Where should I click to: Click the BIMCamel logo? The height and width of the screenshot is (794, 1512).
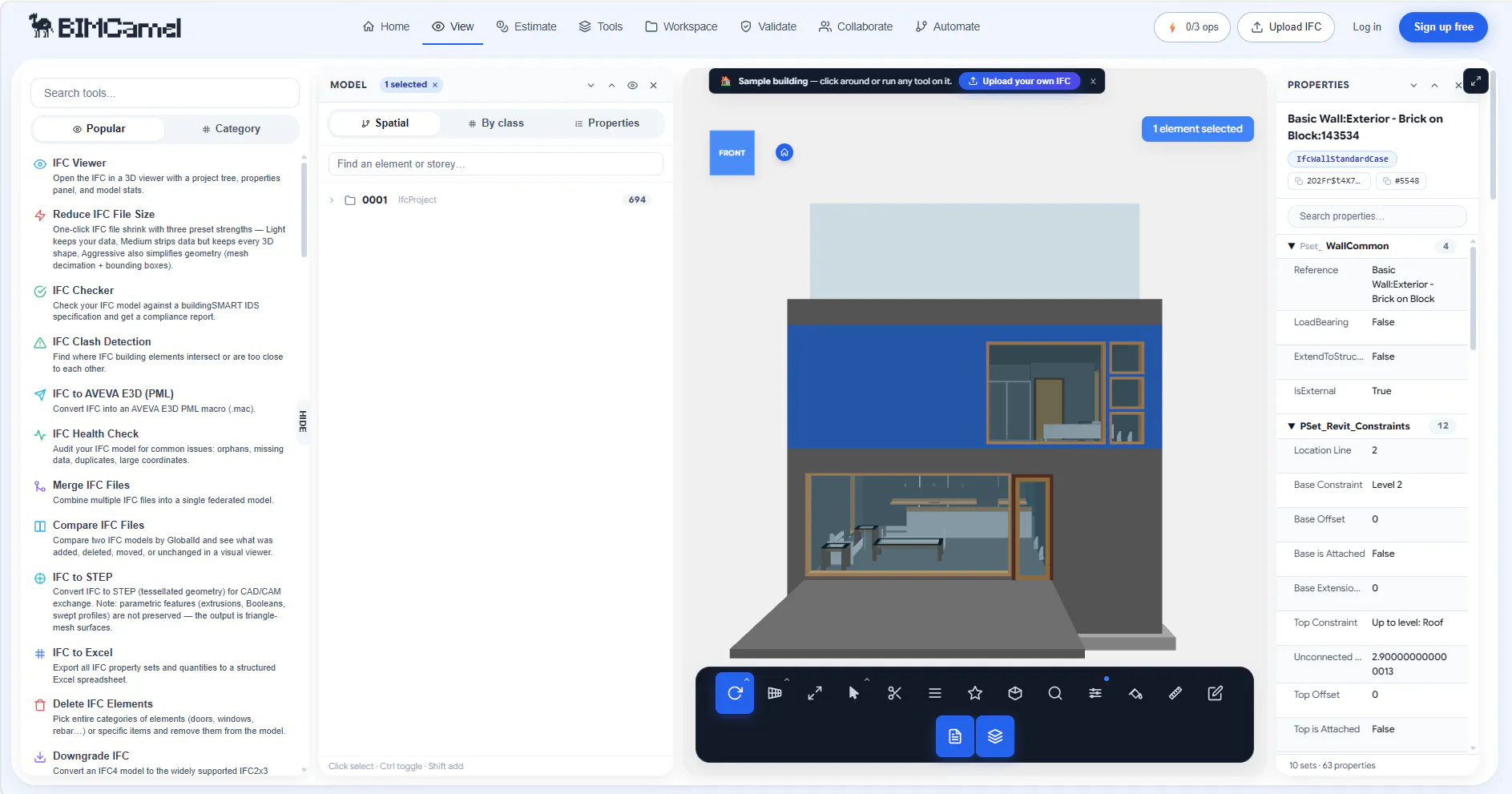105,26
